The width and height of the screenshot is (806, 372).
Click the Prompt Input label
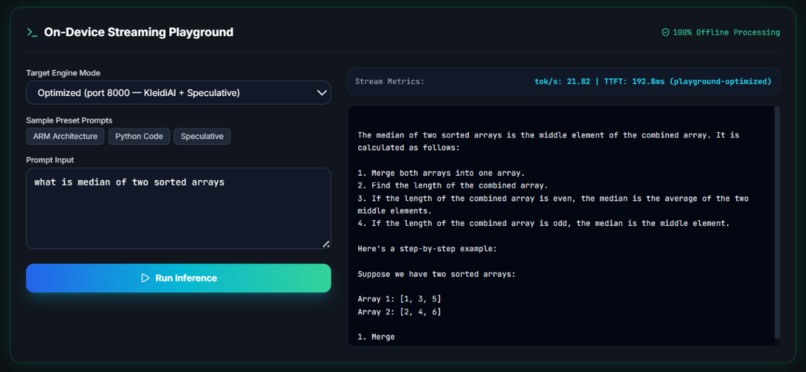click(50, 160)
